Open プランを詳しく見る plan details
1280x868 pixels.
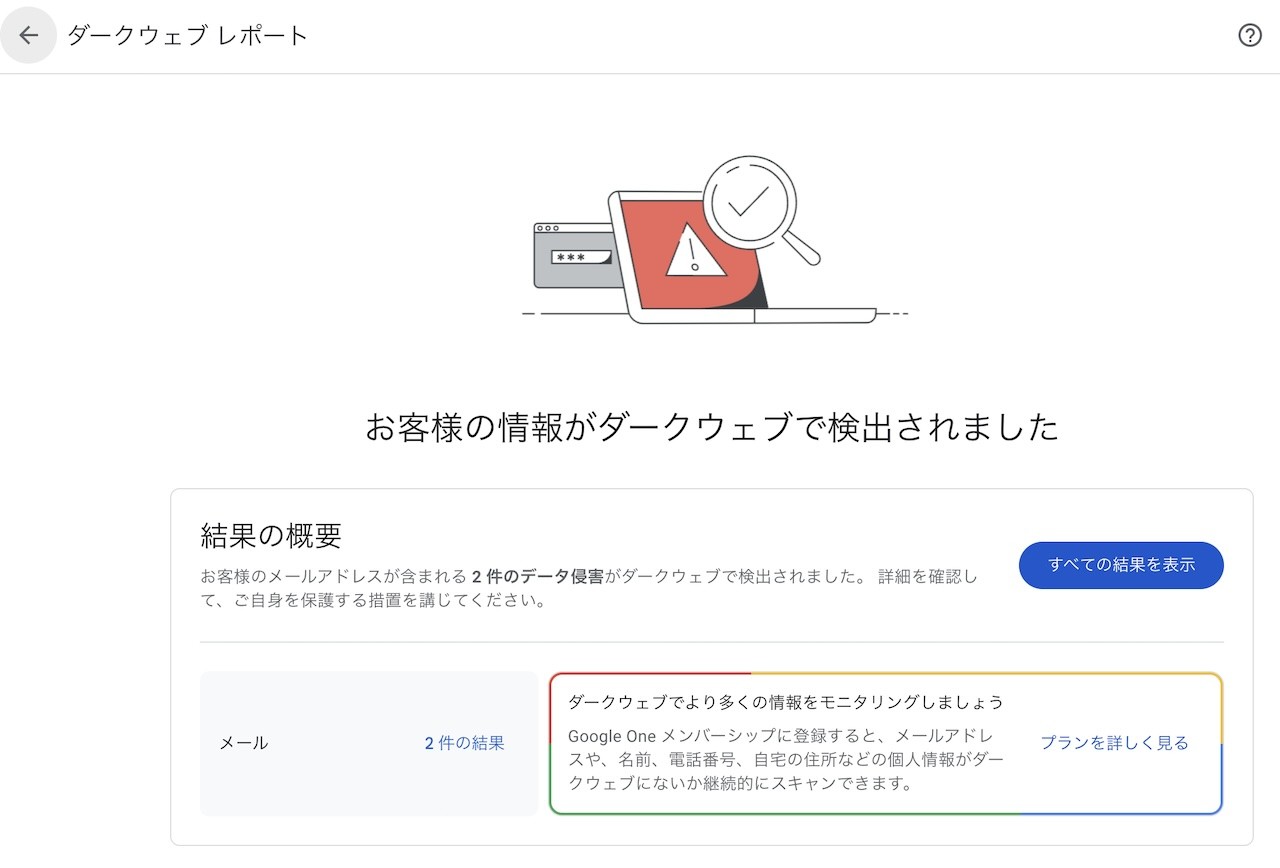(x=1114, y=743)
